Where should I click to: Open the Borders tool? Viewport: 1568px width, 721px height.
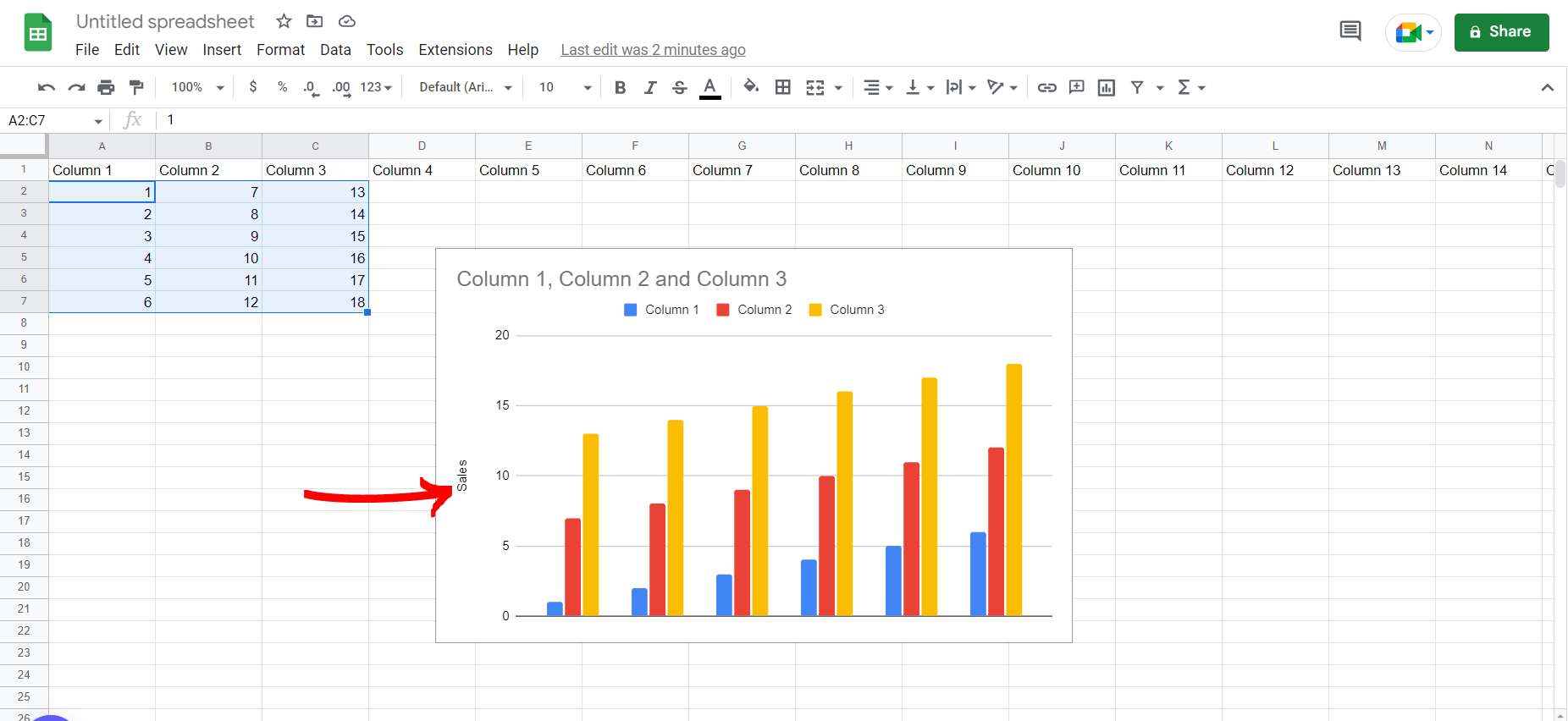pos(783,87)
